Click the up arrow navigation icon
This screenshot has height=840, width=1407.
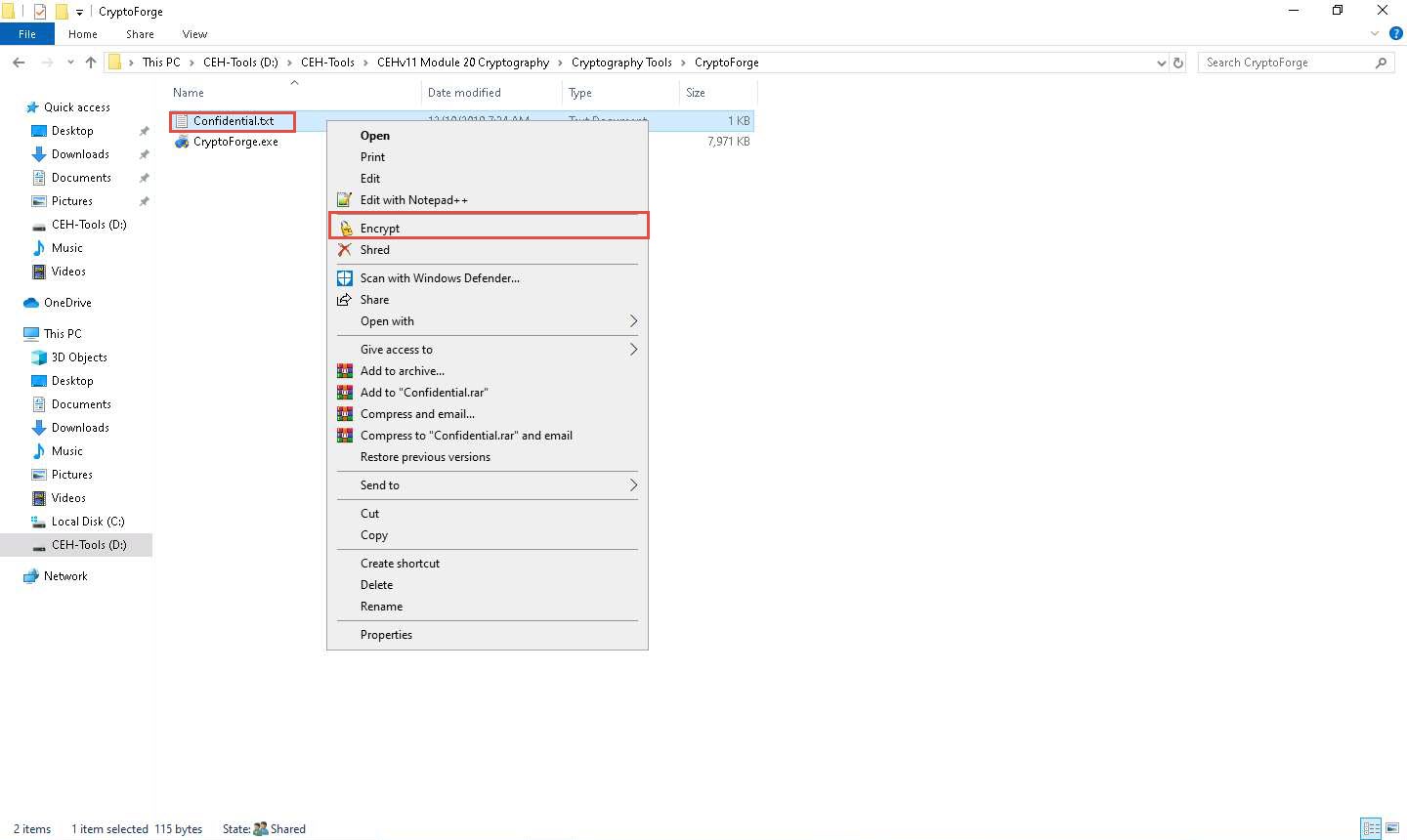click(91, 63)
